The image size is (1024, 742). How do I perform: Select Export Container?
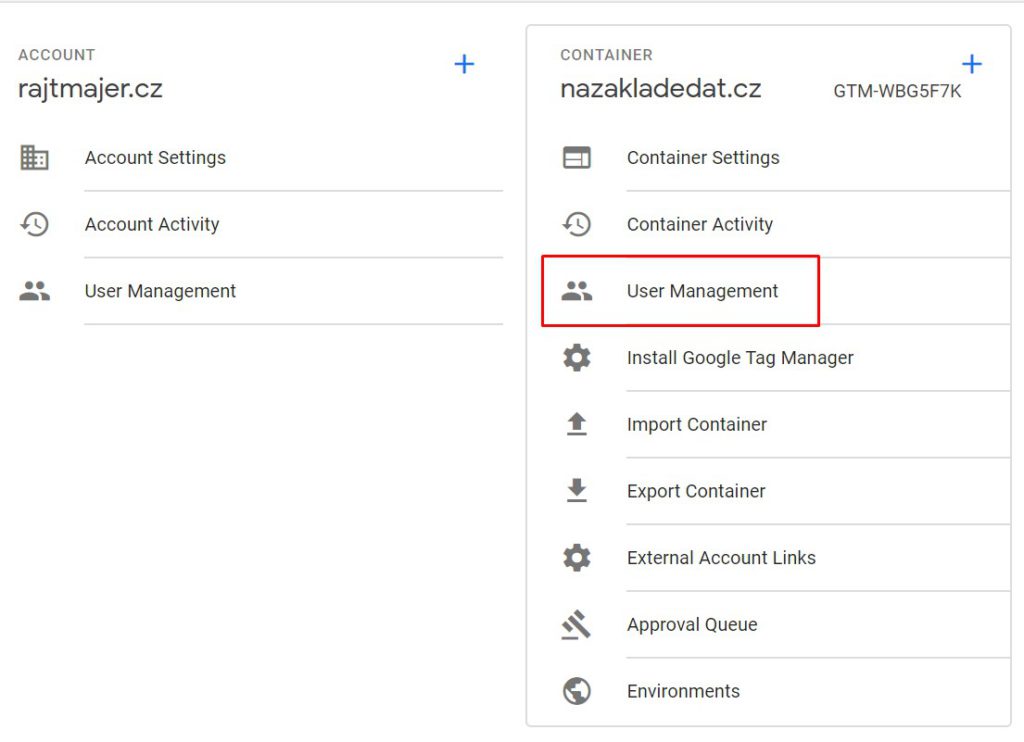[696, 491]
